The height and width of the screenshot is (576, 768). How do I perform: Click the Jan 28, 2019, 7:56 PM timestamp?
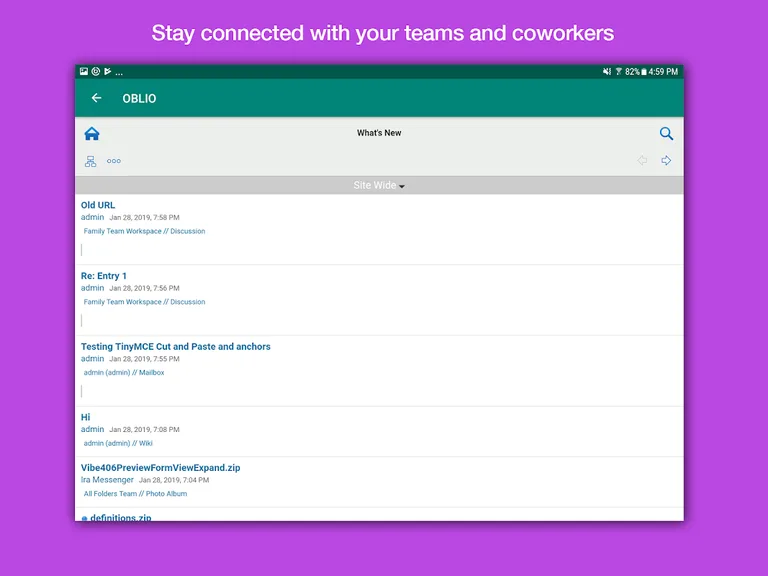point(144,288)
